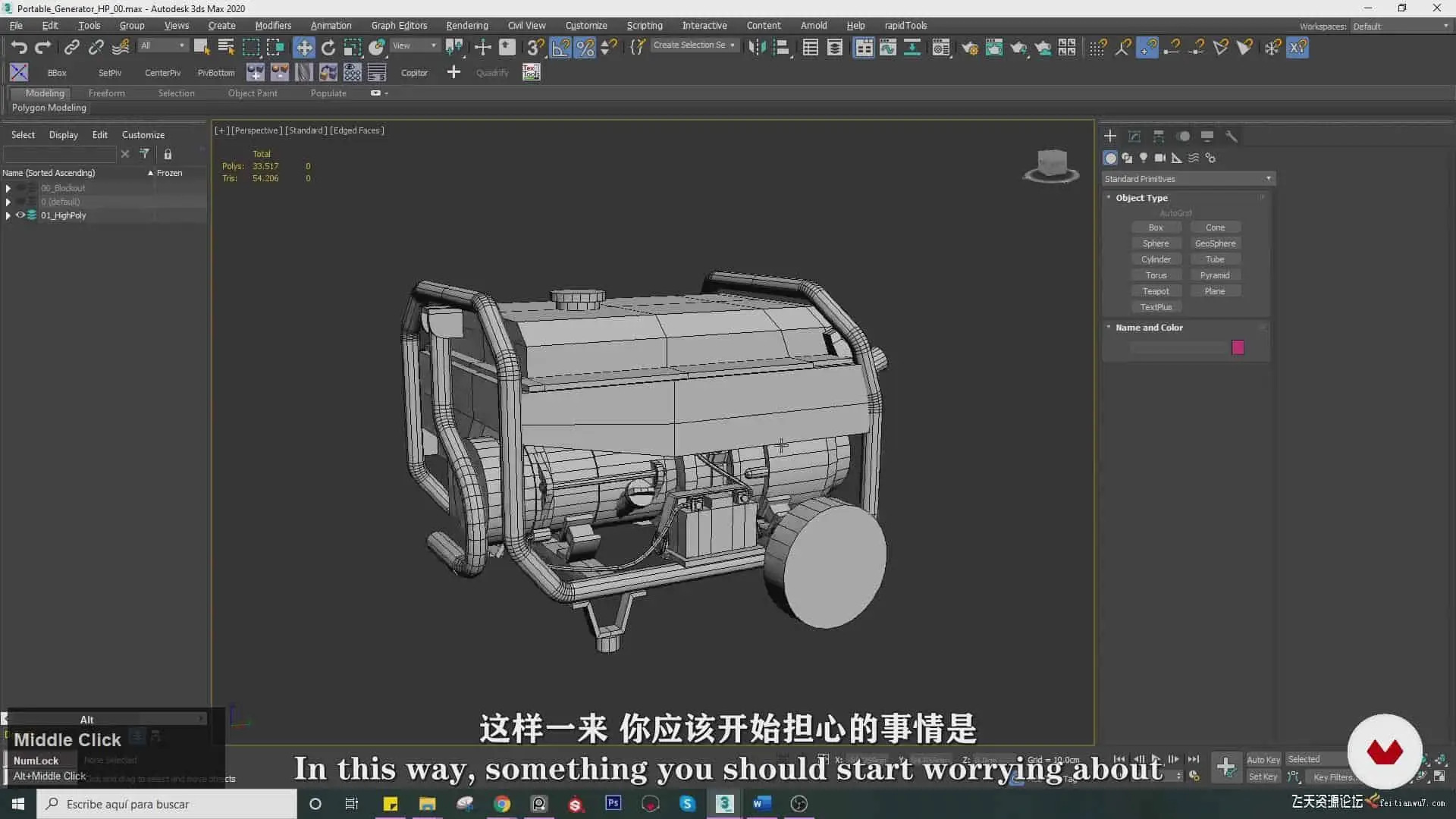Select the Lights category icon

pyautogui.click(x=1144, y=158)
